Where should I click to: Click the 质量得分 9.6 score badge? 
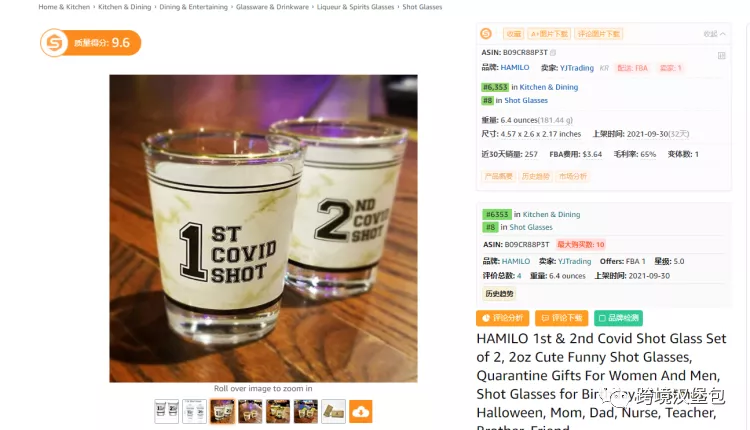coord(90,43)
